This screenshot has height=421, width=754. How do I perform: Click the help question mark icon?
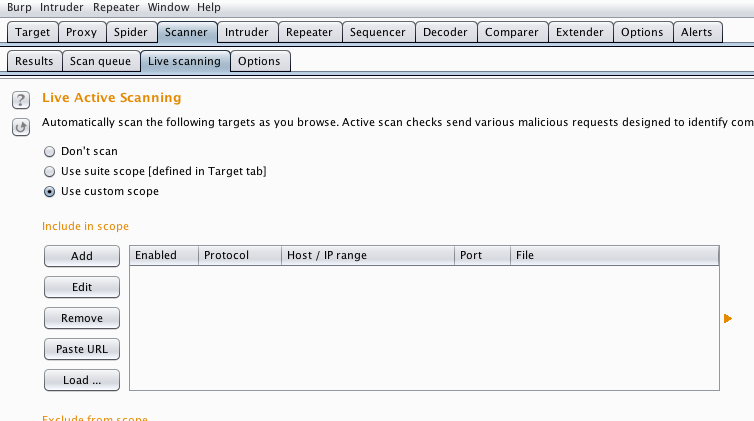(x=20, y=100)
